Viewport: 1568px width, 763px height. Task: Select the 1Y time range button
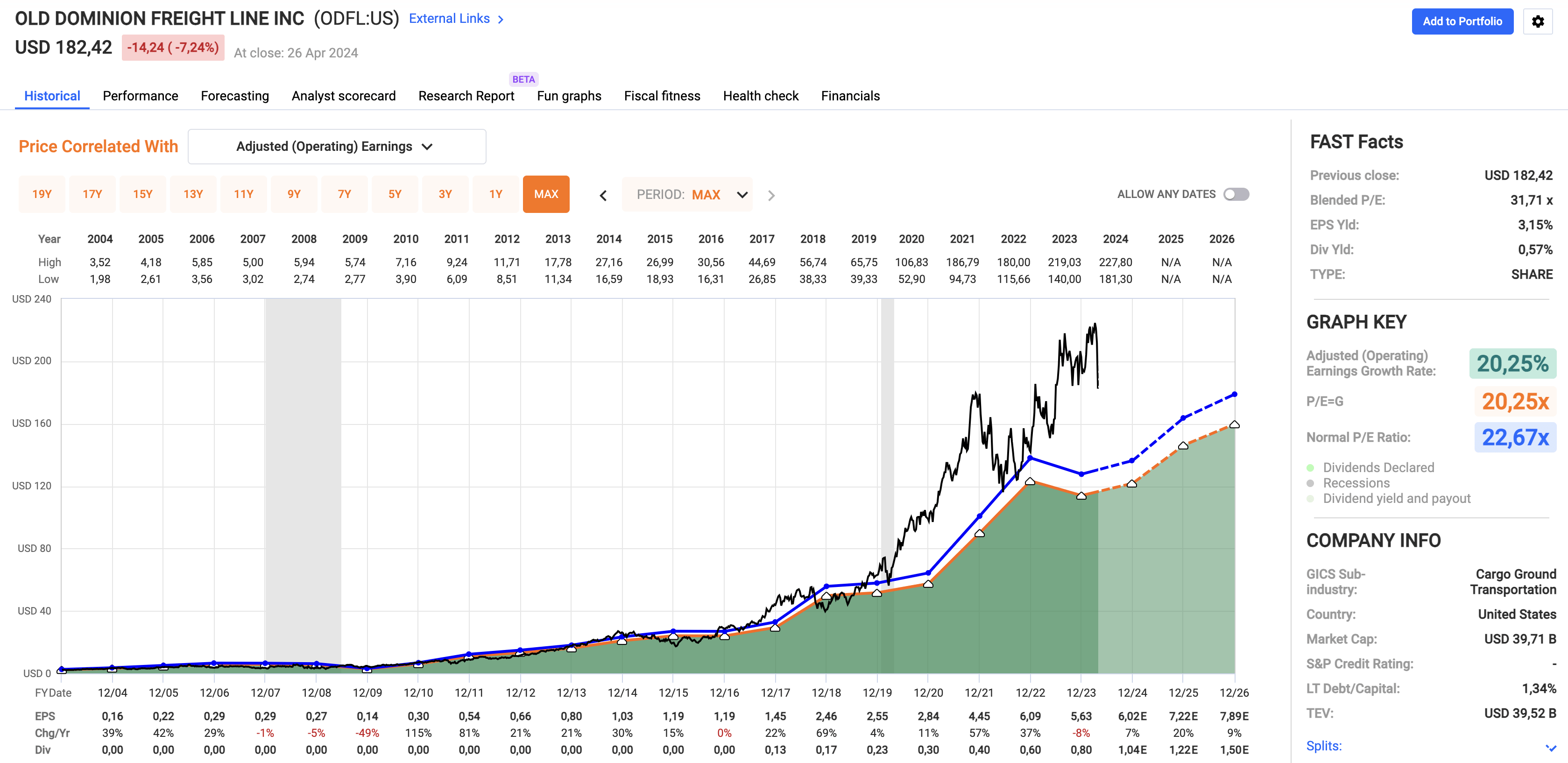[496, 194]
